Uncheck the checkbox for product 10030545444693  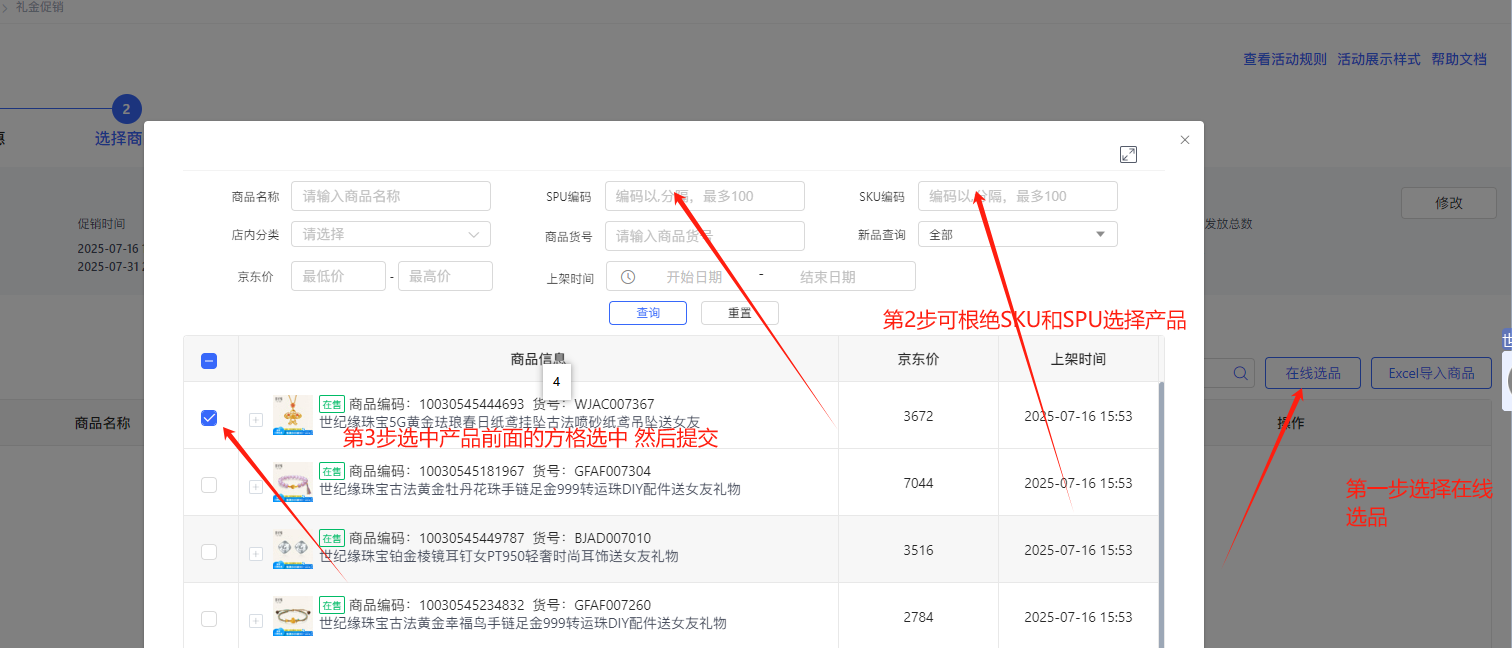(209, 418)
